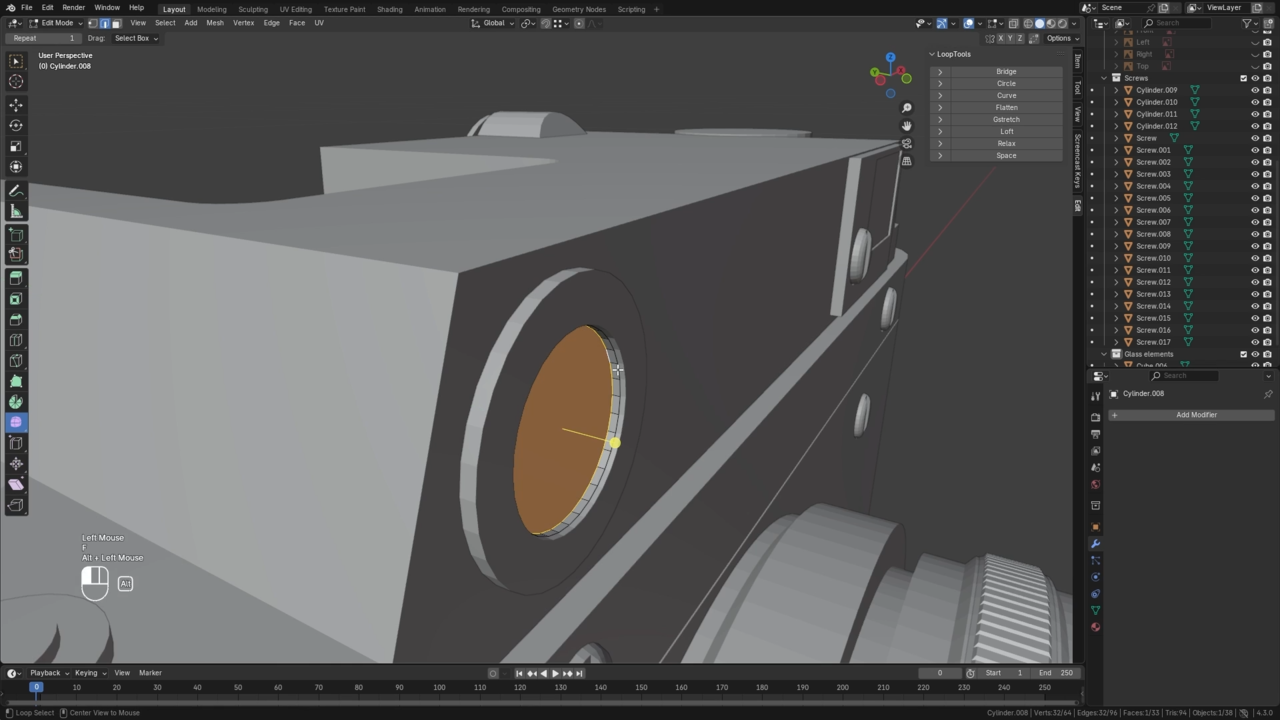
Task: Toggle camera view with the viewport camera icon
Action: pyautogui.click(x=906, y=144)
